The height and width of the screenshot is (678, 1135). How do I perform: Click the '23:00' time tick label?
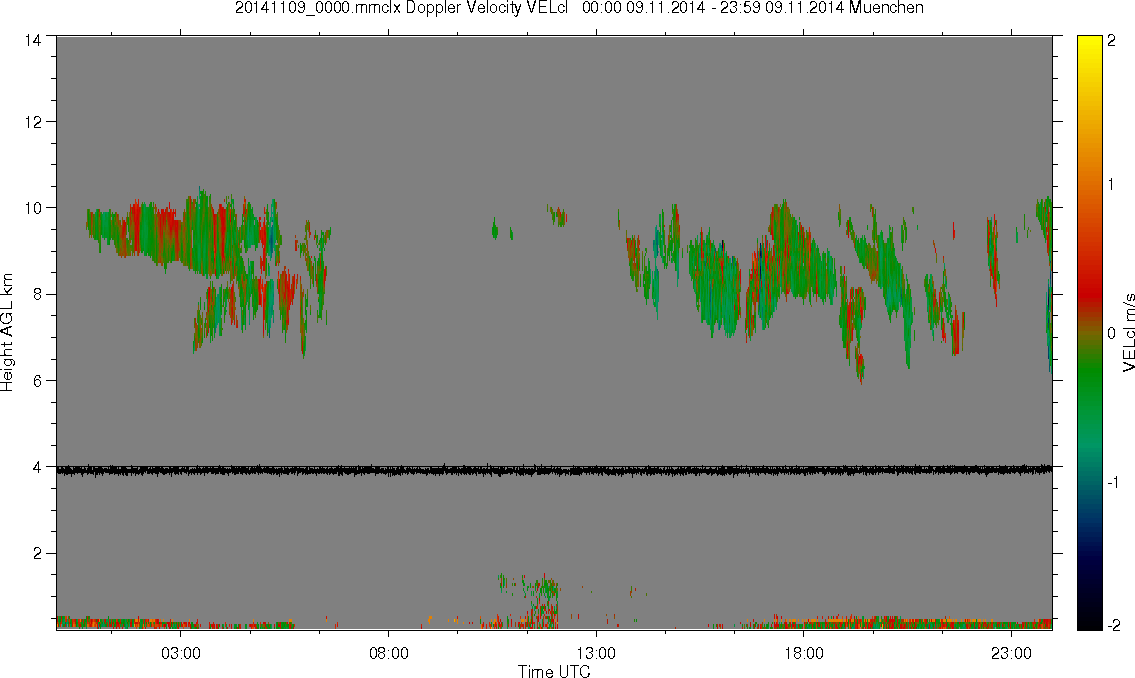(x=1011, y=653)
